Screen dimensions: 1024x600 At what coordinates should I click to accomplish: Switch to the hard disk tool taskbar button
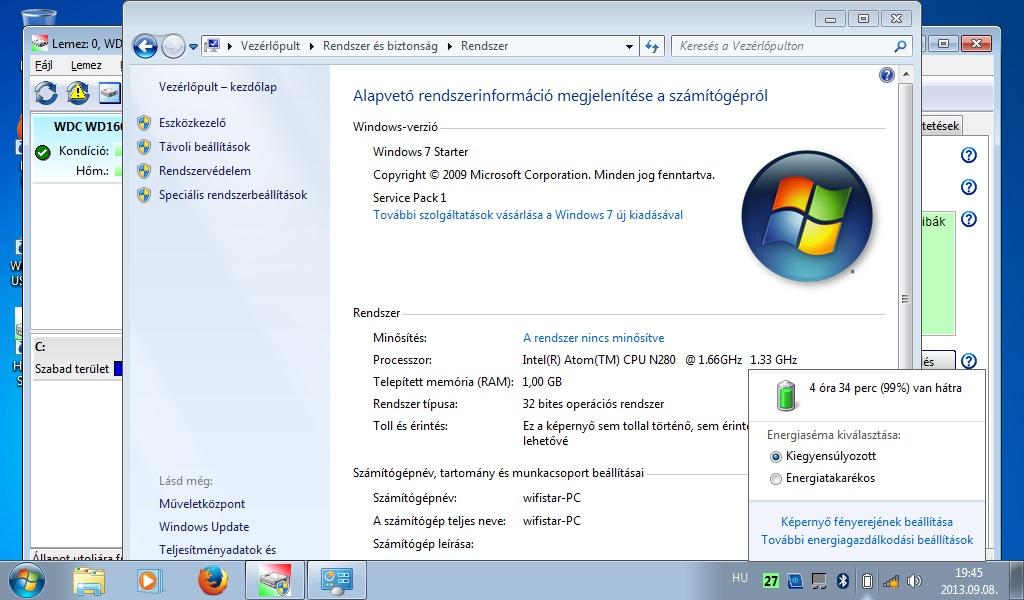(275, 580)
